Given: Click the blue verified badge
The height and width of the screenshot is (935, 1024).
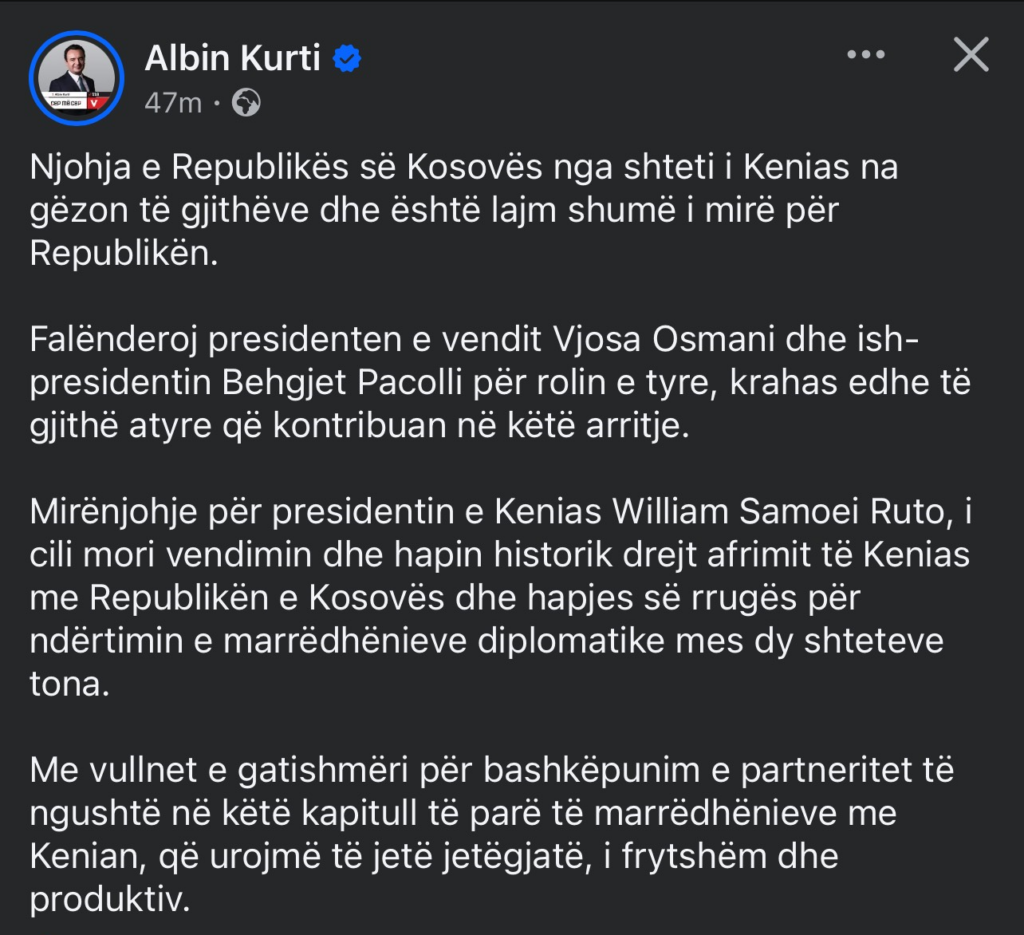Looking at the screenshot, I should point(347,59).
